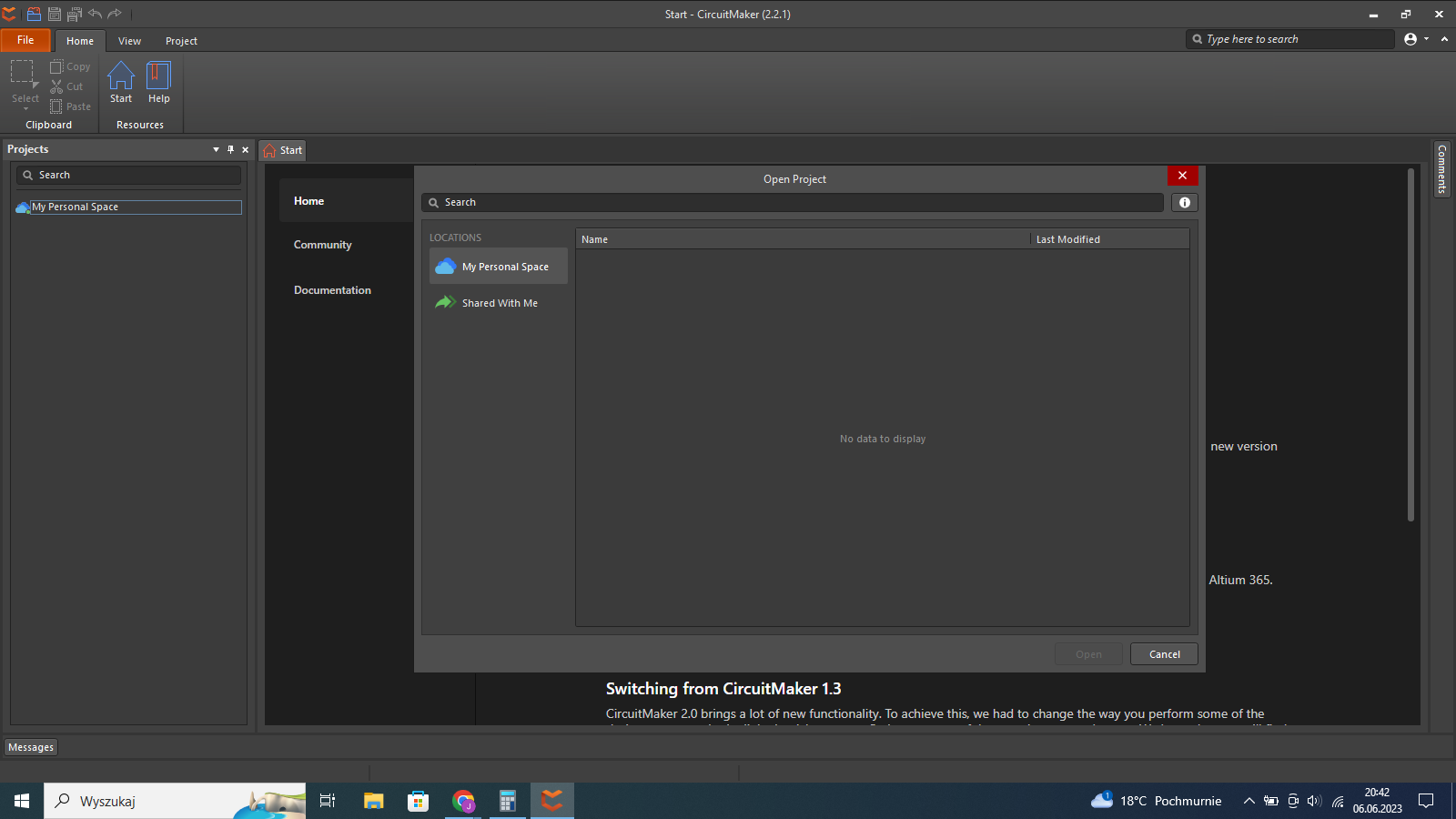Screen dimensions: 1456x819
Task: Open the Projects panel dropdown arrow
Action: pos(216,149)
